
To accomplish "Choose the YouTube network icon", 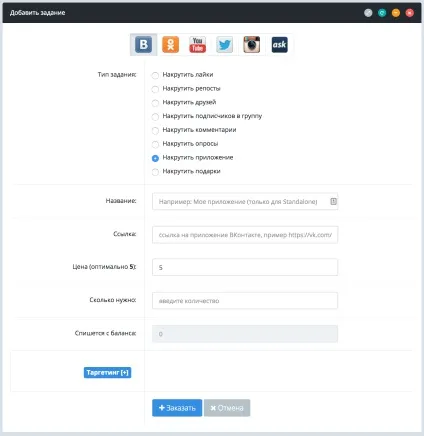I will [198, 44].
